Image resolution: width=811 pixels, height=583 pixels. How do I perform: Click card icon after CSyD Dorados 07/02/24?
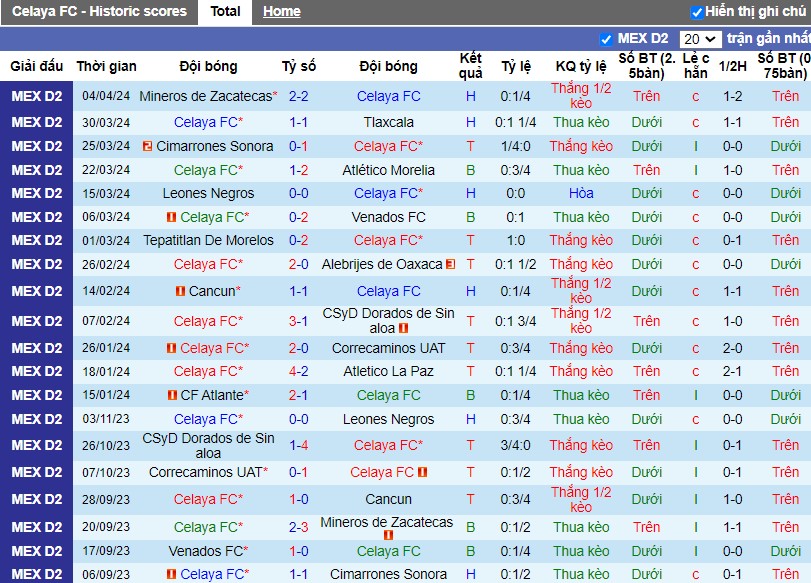pyautogui.click(x=404, y=328)
